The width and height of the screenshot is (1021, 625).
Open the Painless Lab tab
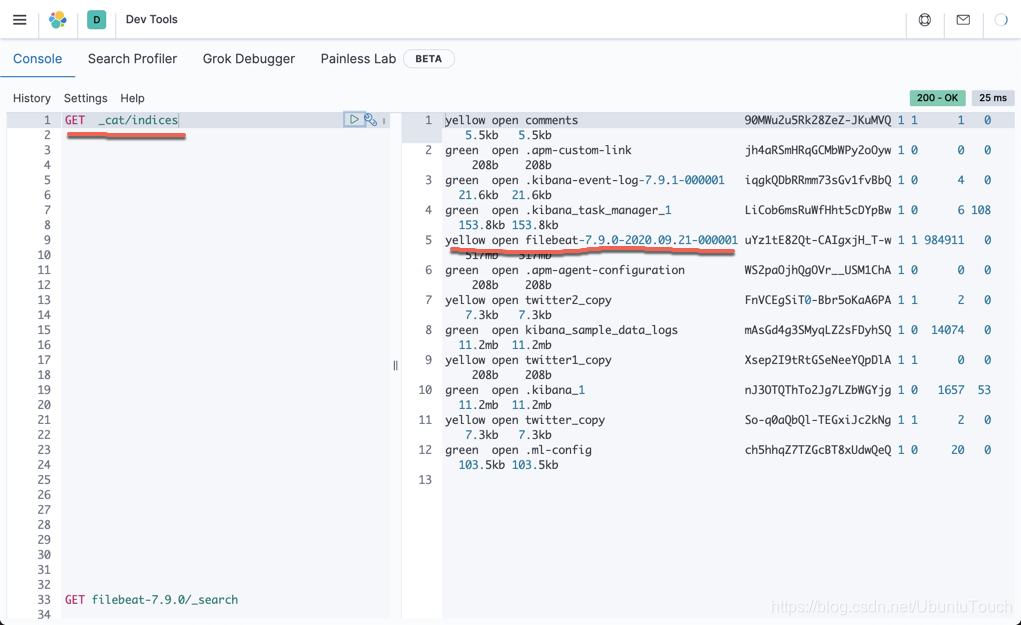point(358,59)
